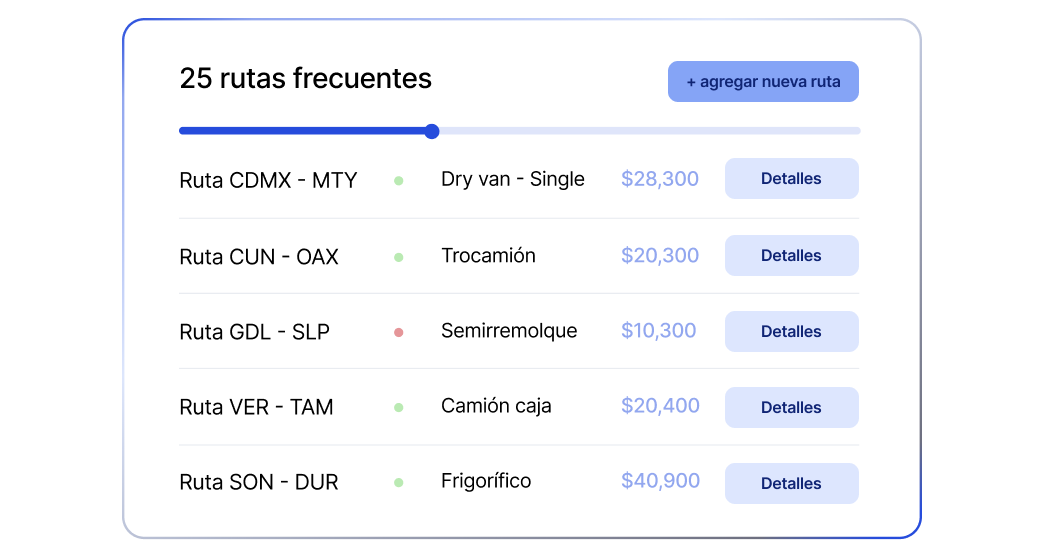
Task: Click the '+ agregar nueva ruta' button
Action: [763, 82]
